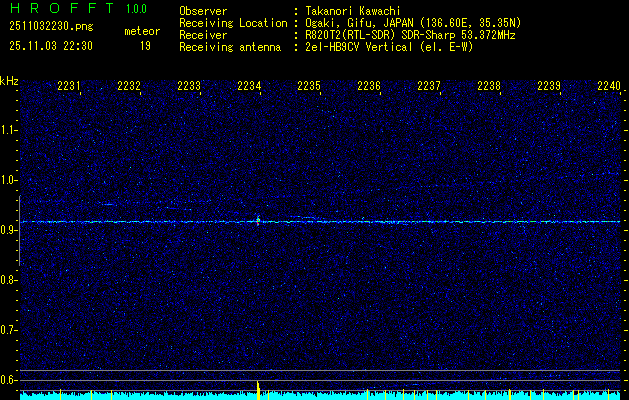
Task: Select the file name 2511032230.png
Action: click(51, 27)
